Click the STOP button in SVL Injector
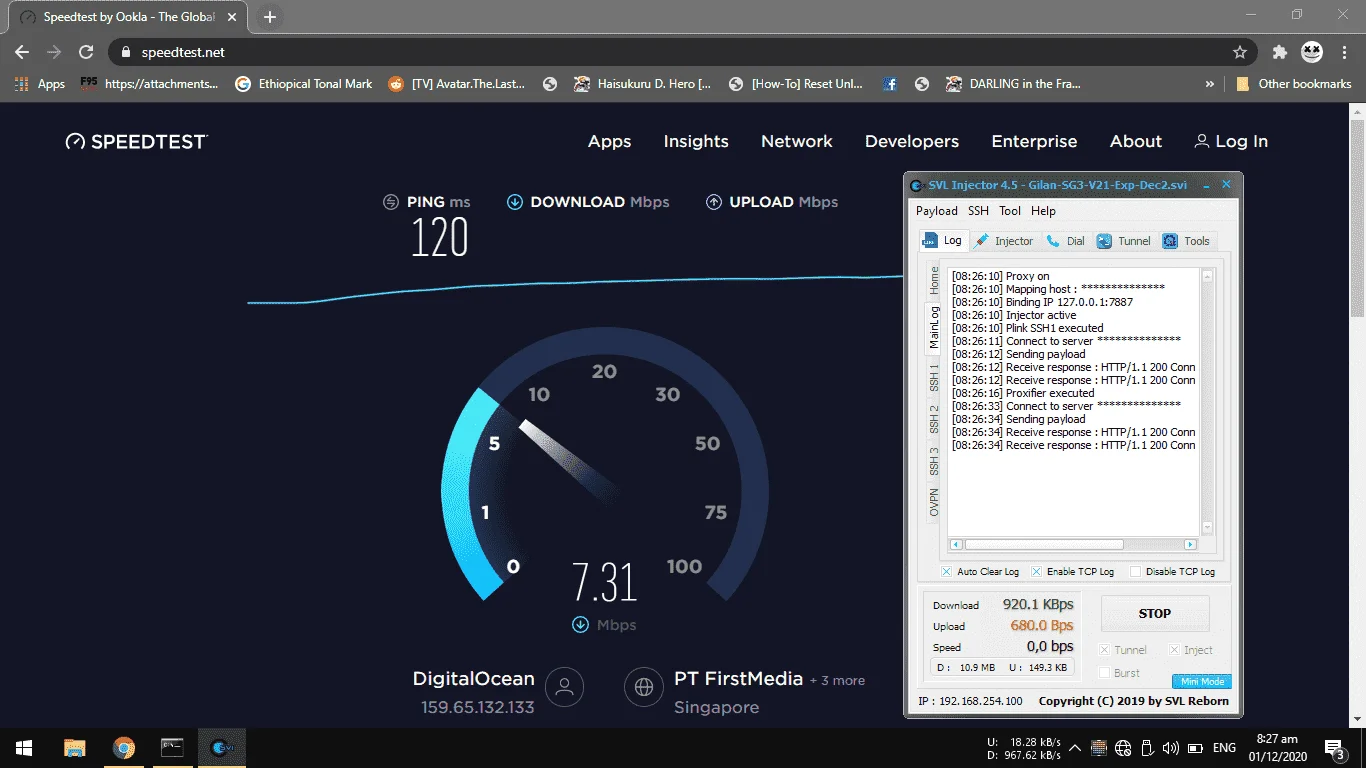This screenshot has width=1366, height=768. tap(1155, 614)
